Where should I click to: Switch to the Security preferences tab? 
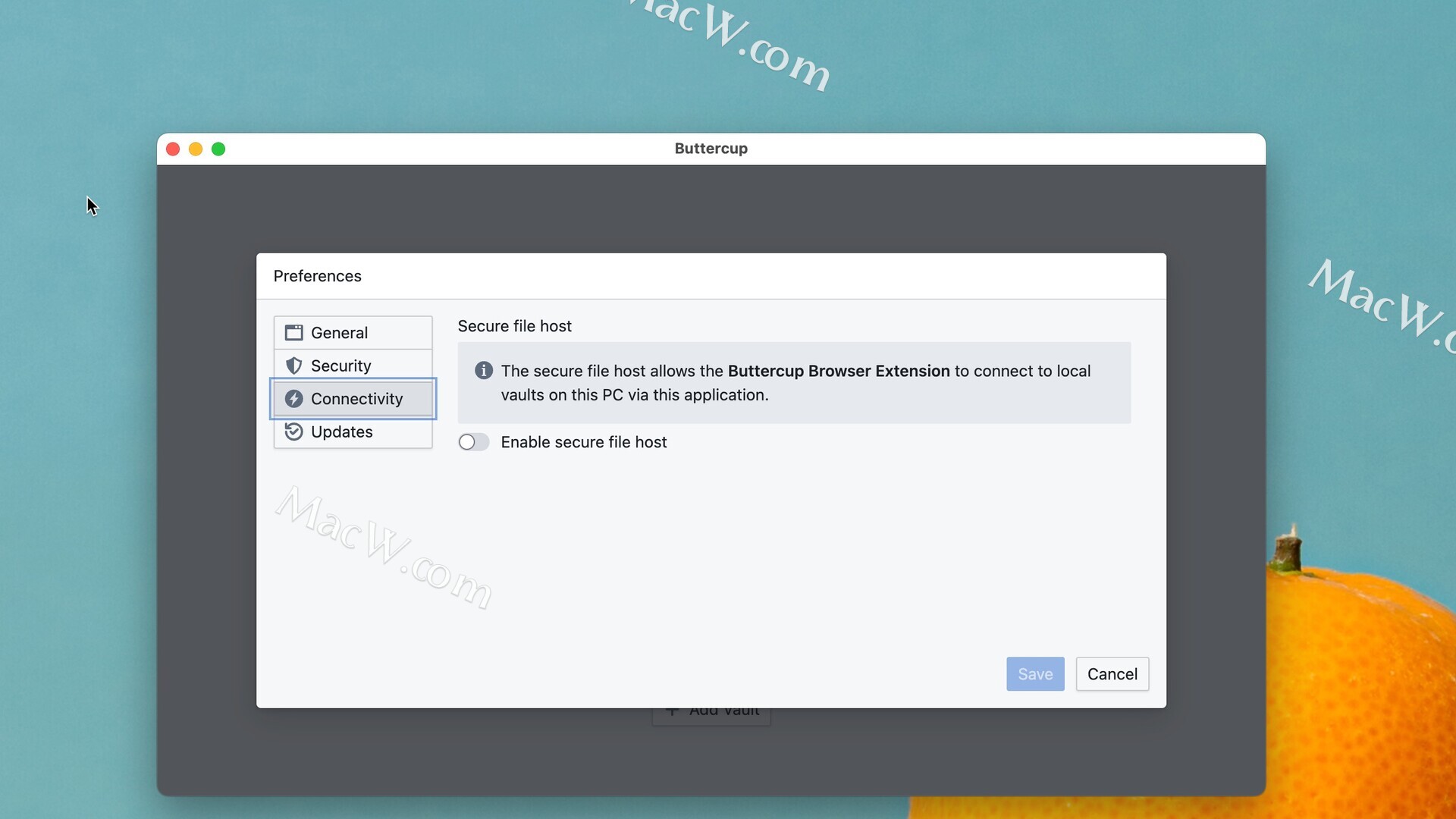(x=353, y=366)
